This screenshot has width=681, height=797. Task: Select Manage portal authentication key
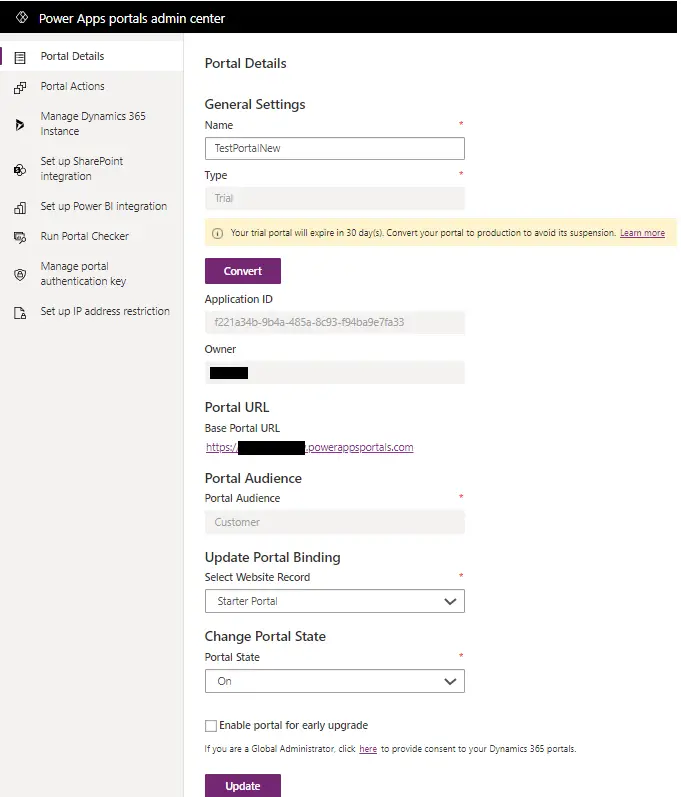(91, 273)
